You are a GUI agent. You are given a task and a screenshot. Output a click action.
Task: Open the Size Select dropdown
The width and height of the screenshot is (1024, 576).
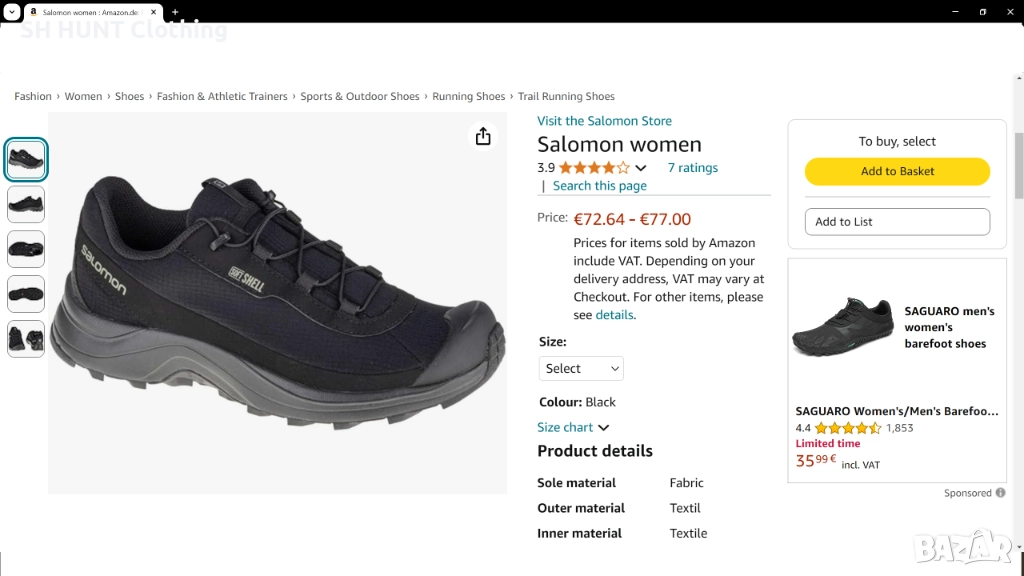coord(581,369)
